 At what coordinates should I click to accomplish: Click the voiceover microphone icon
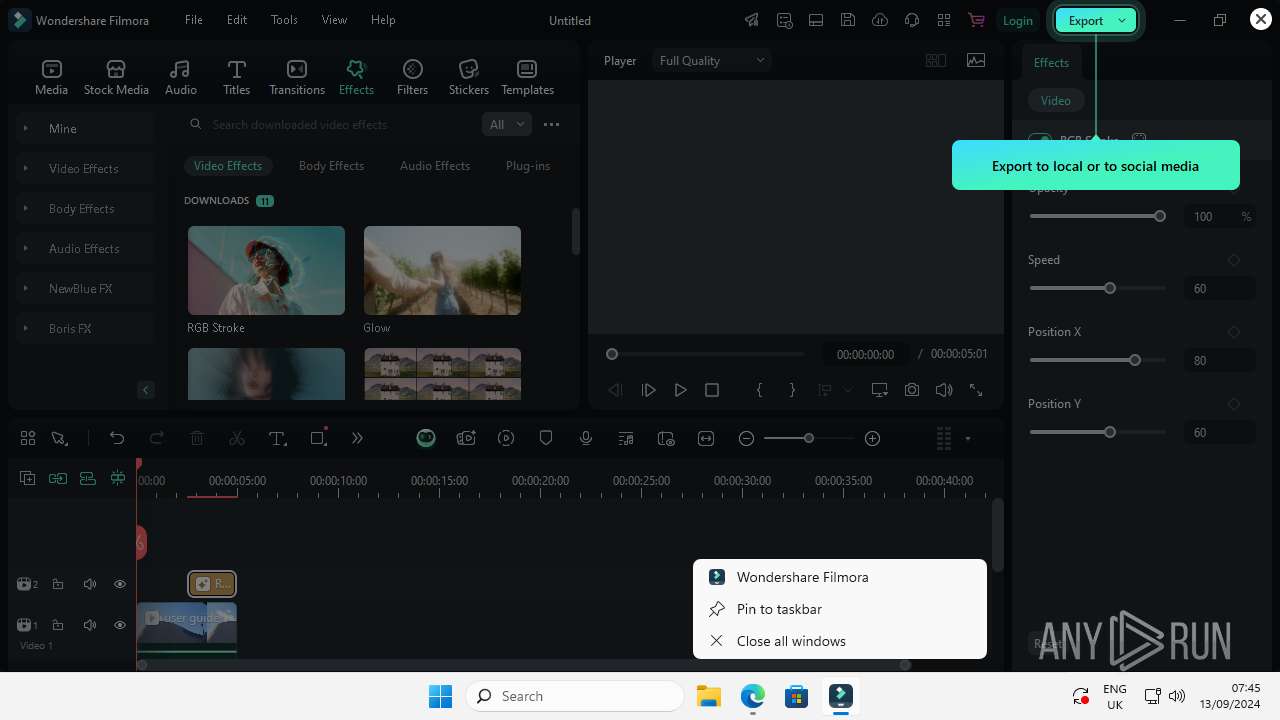[586, 438]
